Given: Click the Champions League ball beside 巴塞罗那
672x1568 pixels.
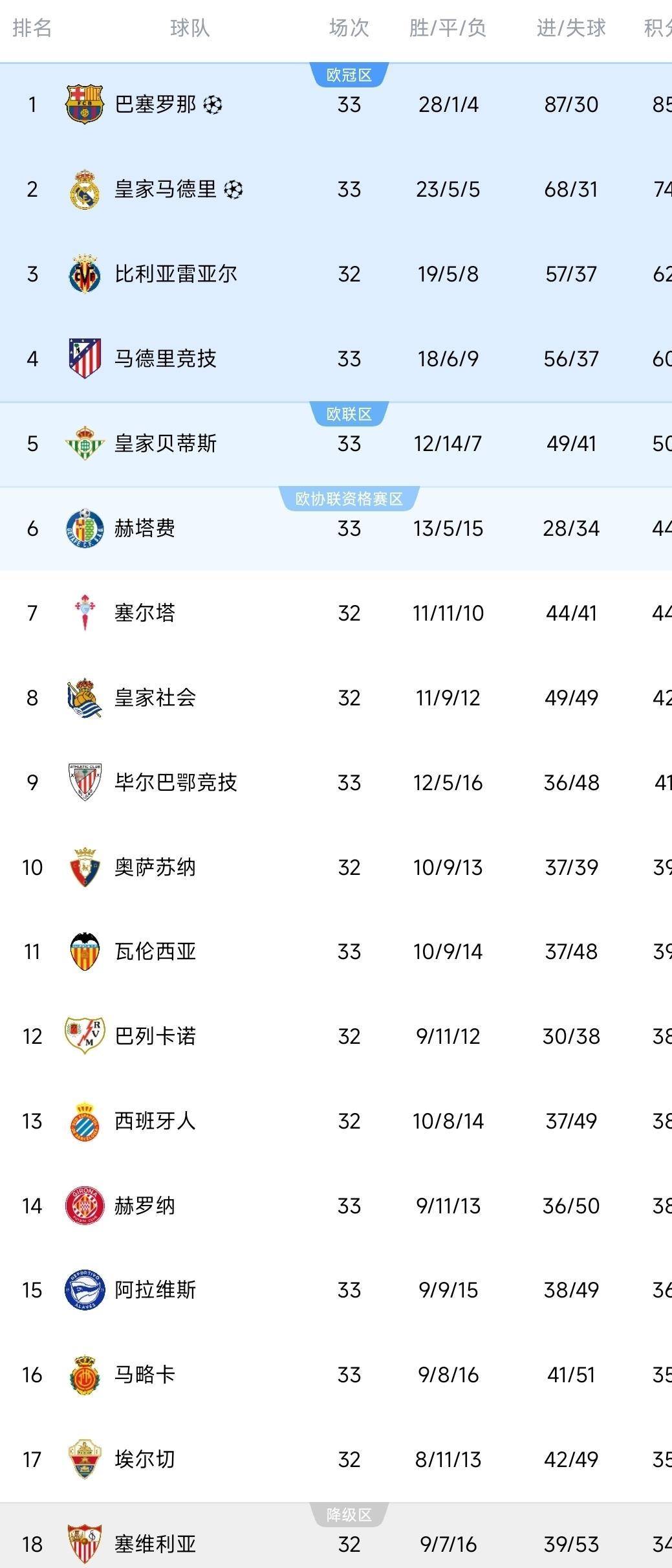Looking at the screenshot, I should (213, 104).
